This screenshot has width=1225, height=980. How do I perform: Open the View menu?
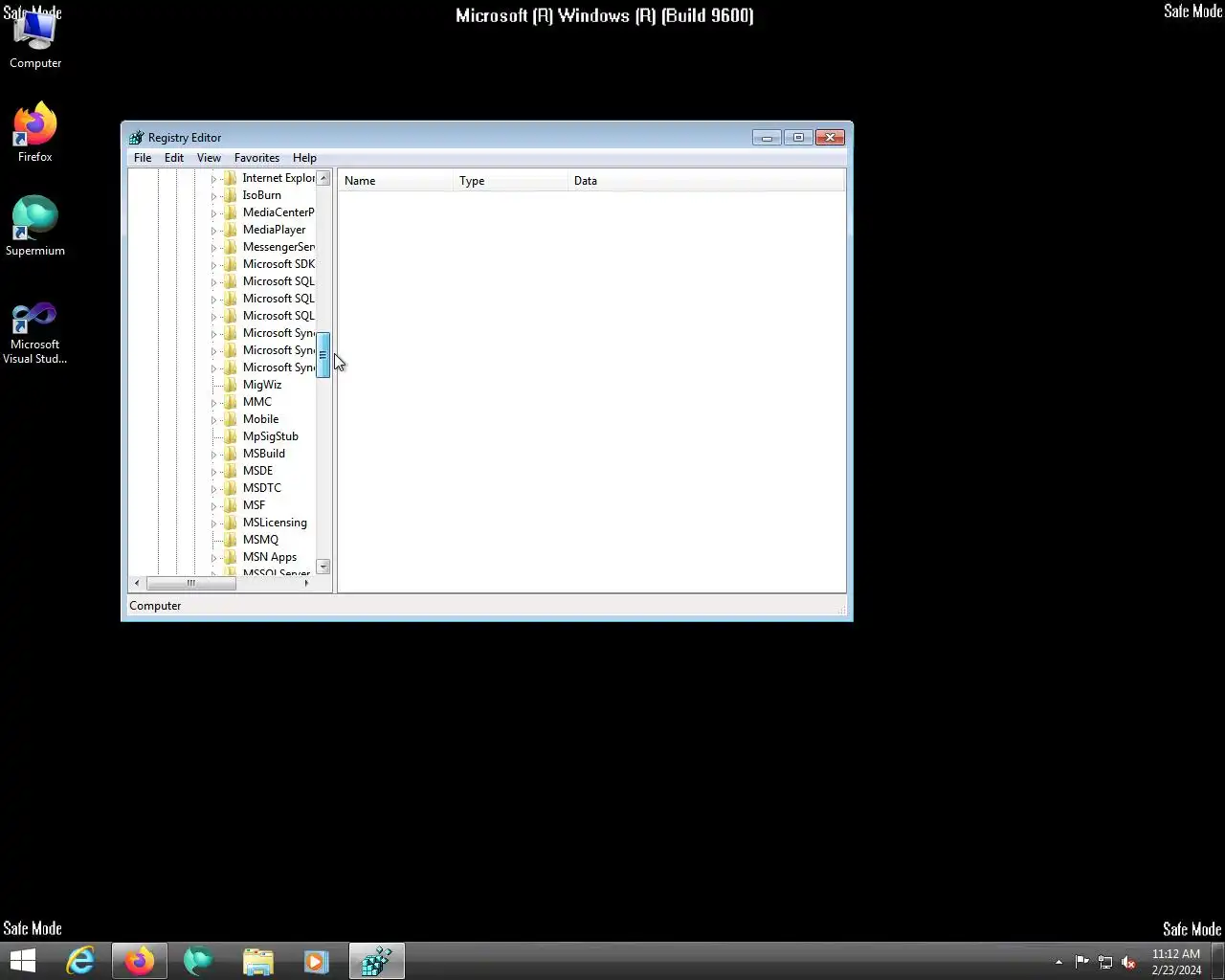pyautogui.click(x=209, y=158)
